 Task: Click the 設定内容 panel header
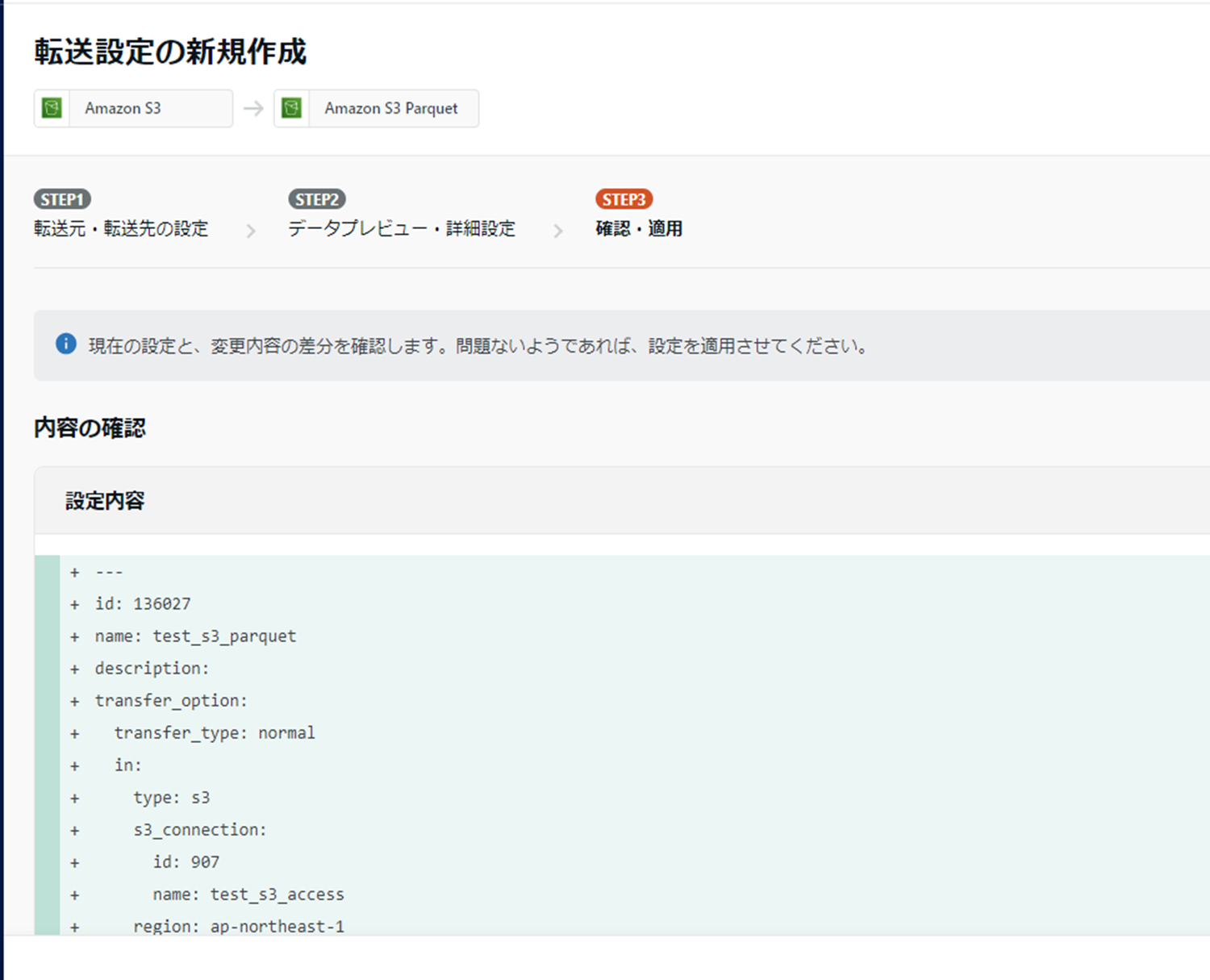point(622,501)
